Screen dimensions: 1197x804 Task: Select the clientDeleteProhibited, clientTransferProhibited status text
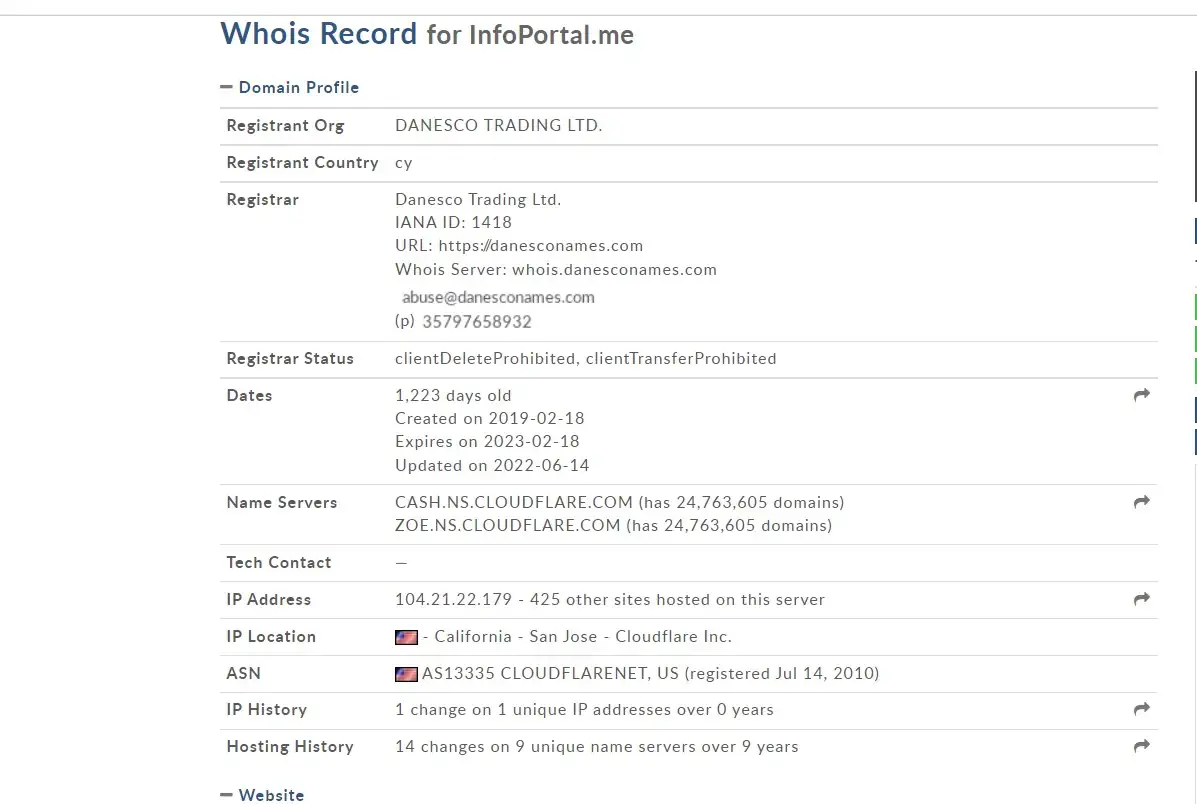[x=586, y=358]
